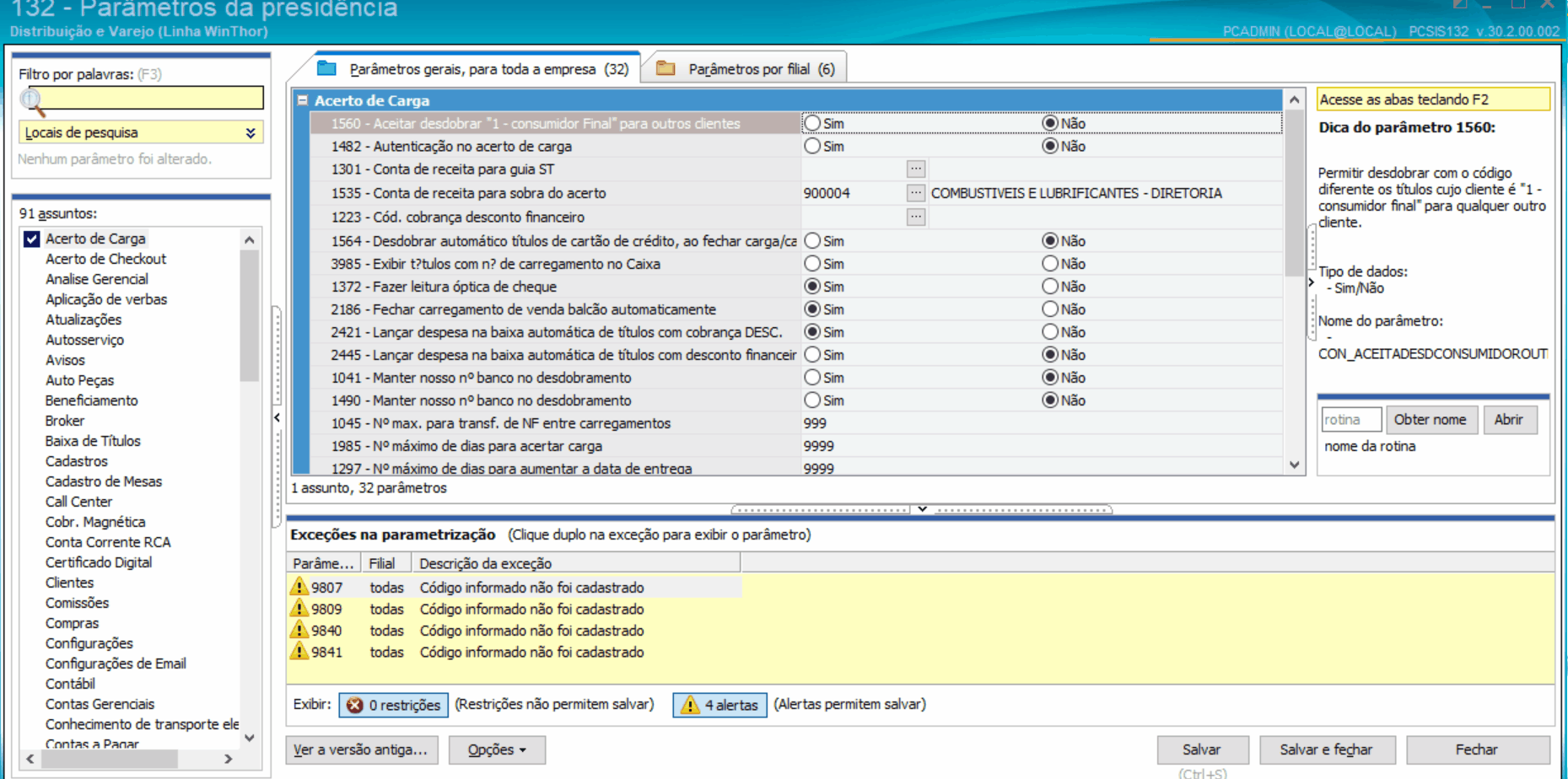Click the Filial column header in exceptions
Image resolution: width=1568 pixels, height=779 pixels.
coord(385,563)
